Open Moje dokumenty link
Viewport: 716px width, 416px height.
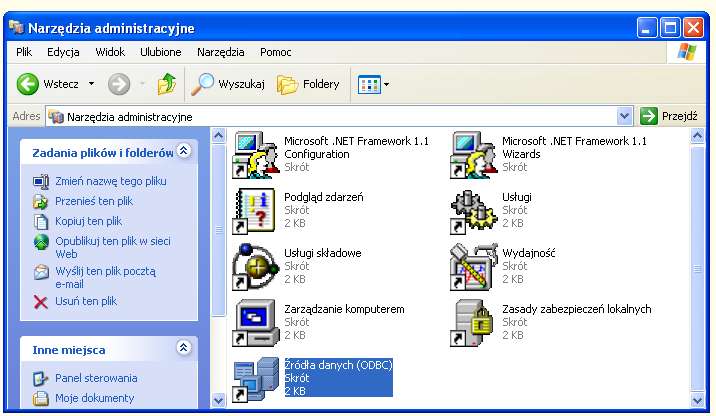95,398
